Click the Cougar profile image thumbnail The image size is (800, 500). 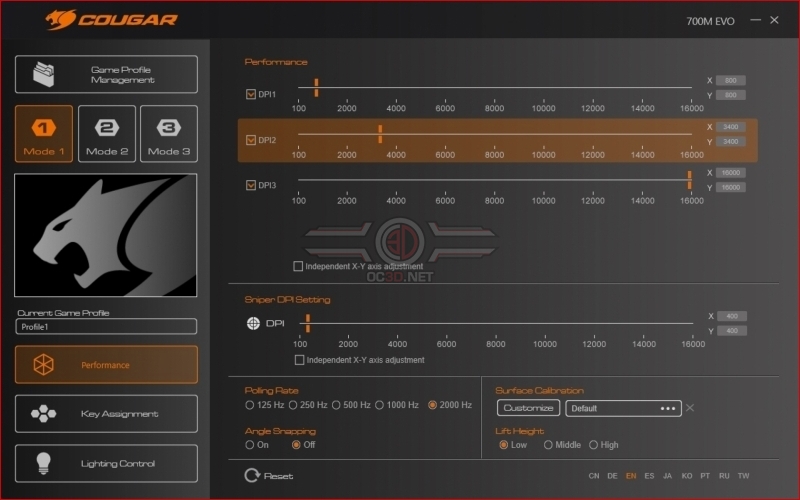106,235
